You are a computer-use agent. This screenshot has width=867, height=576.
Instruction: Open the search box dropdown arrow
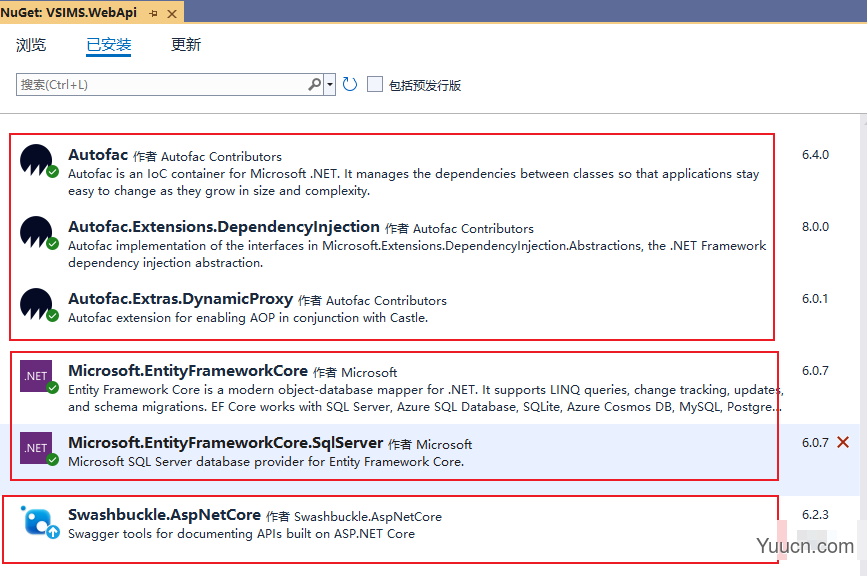[330, 85]
